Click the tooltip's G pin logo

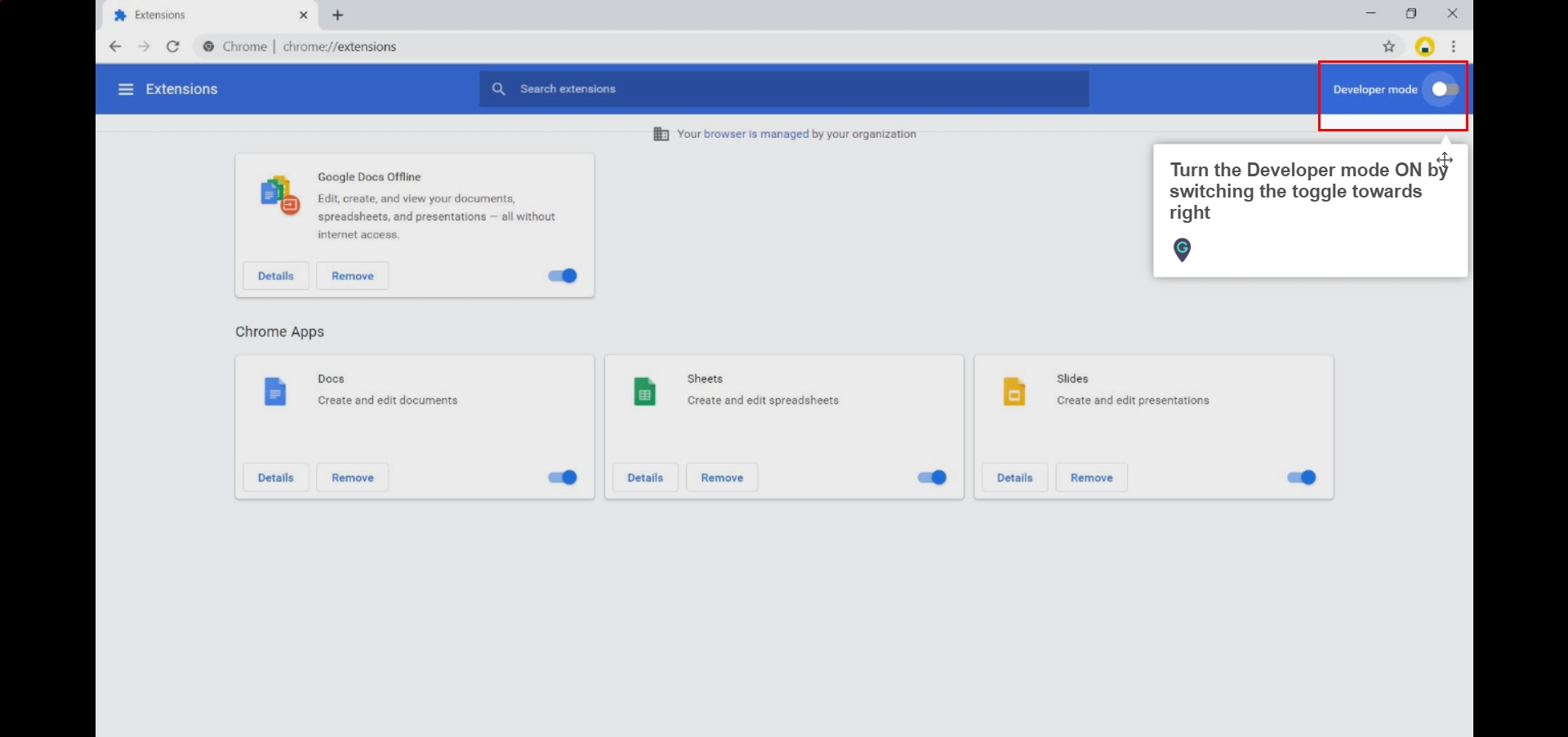coord(1182,249)
